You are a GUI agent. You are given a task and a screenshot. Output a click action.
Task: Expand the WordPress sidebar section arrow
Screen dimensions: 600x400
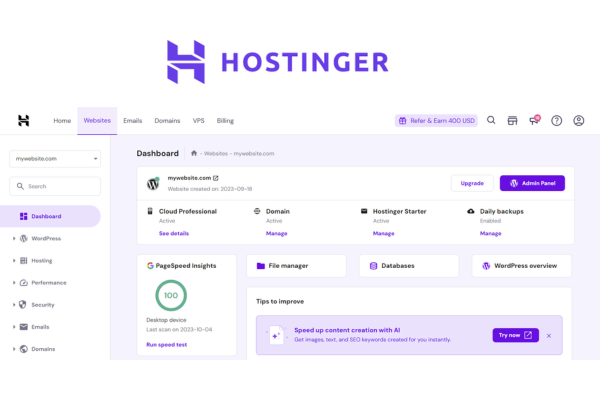tap(14, 238)
